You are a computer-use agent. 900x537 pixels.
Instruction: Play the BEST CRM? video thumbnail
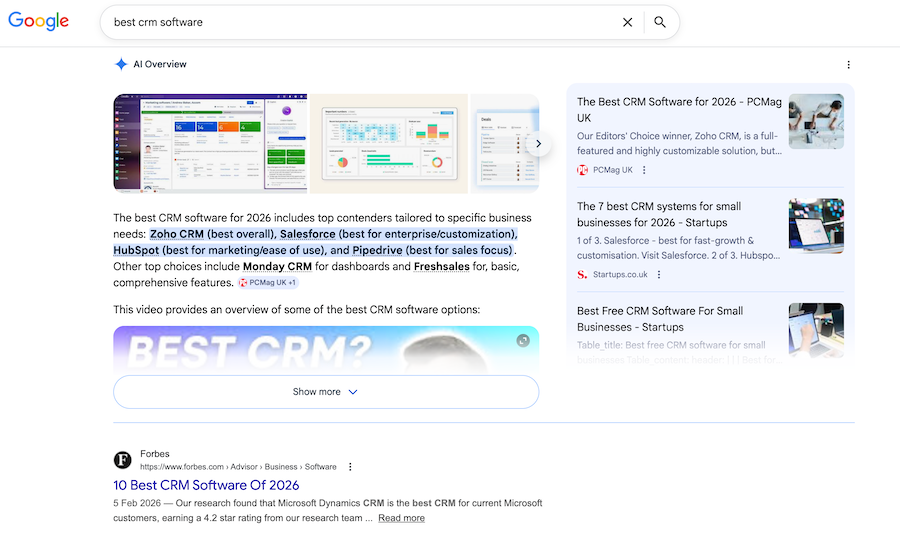(x=326, y=349)
